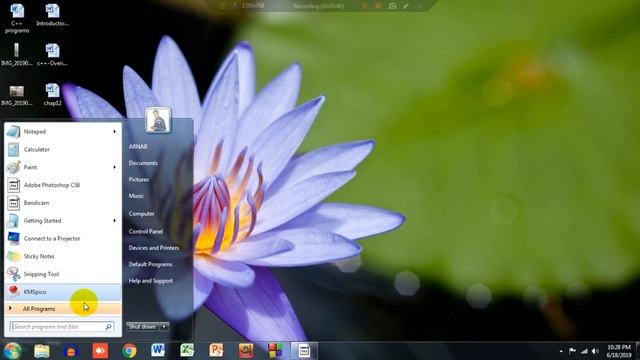Open the Action Center flag icon

coord(572,351)
